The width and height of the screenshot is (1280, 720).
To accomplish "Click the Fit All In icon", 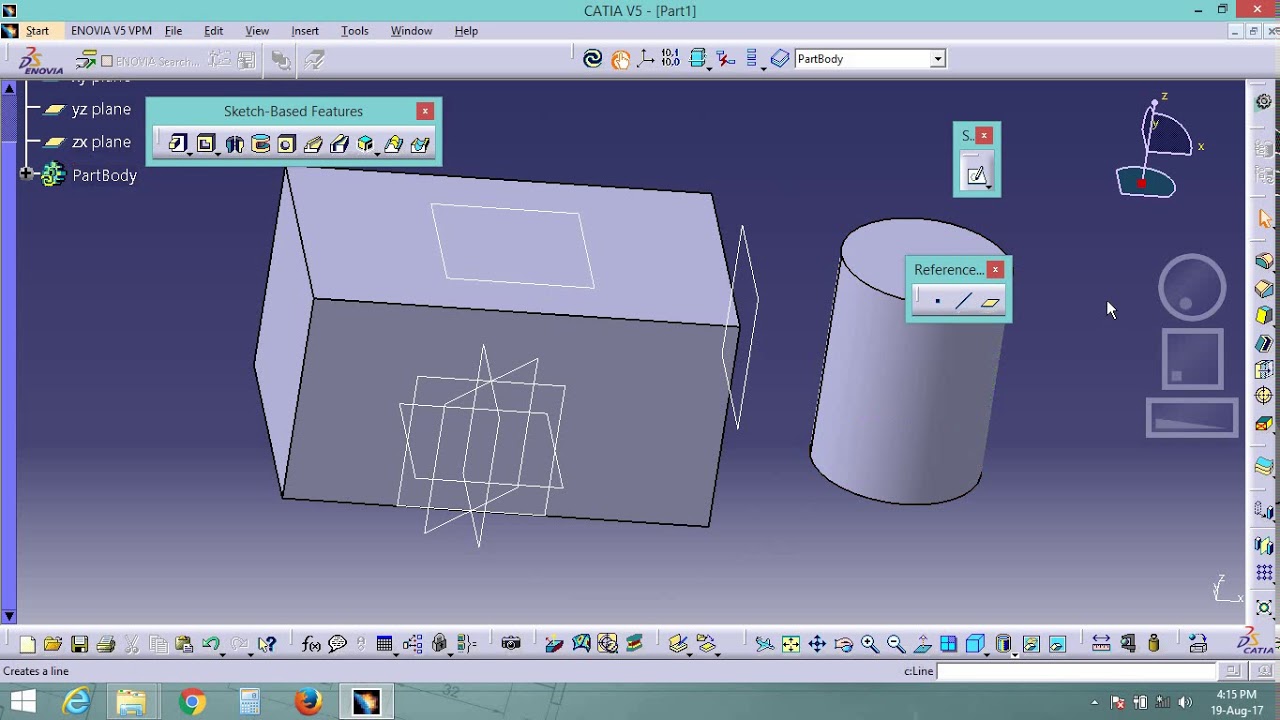I will pos(790,644).
